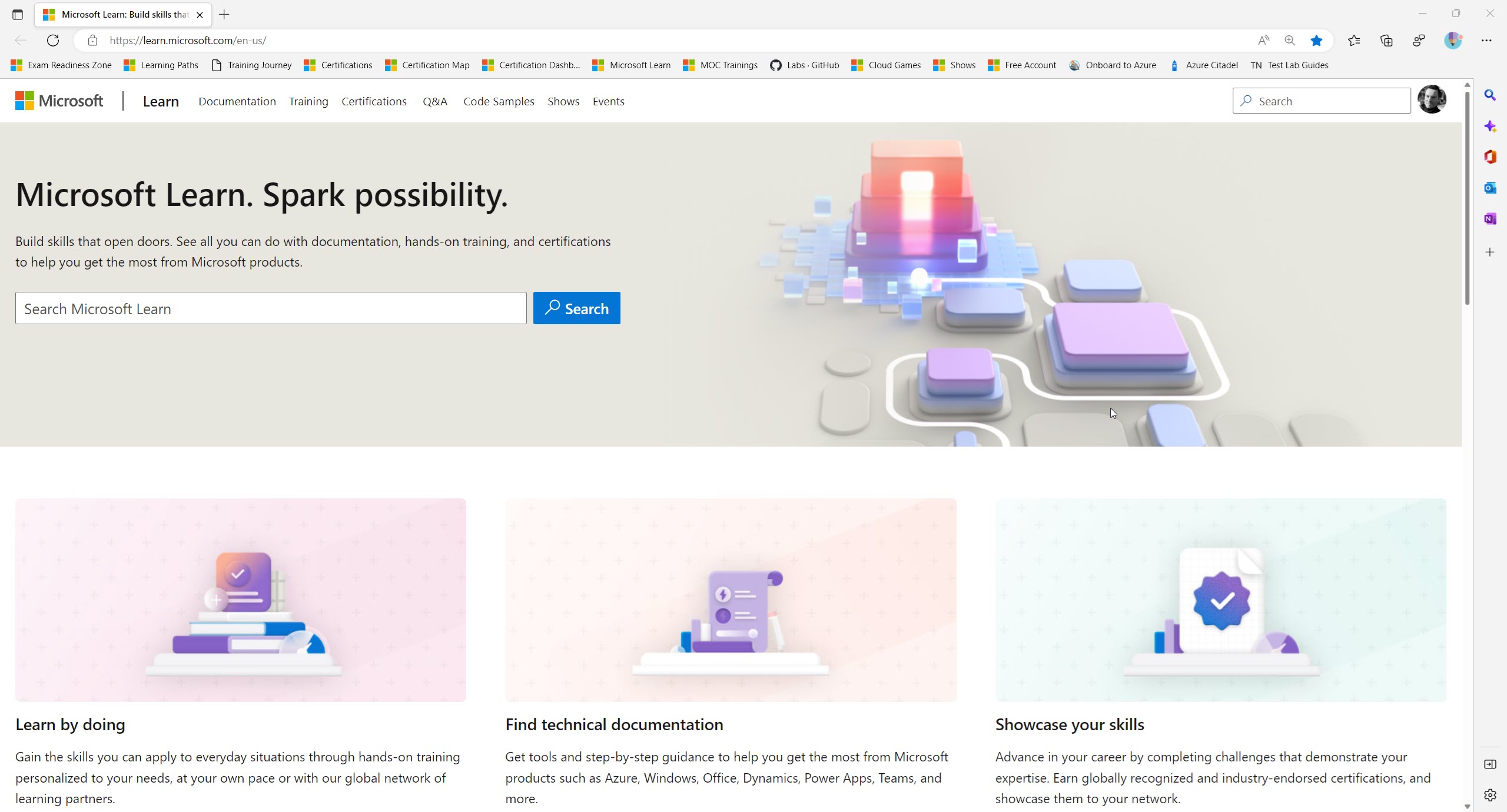Click Find technical documentation heading
This screenshot has width=1507, height=812.
click(614, 724)
